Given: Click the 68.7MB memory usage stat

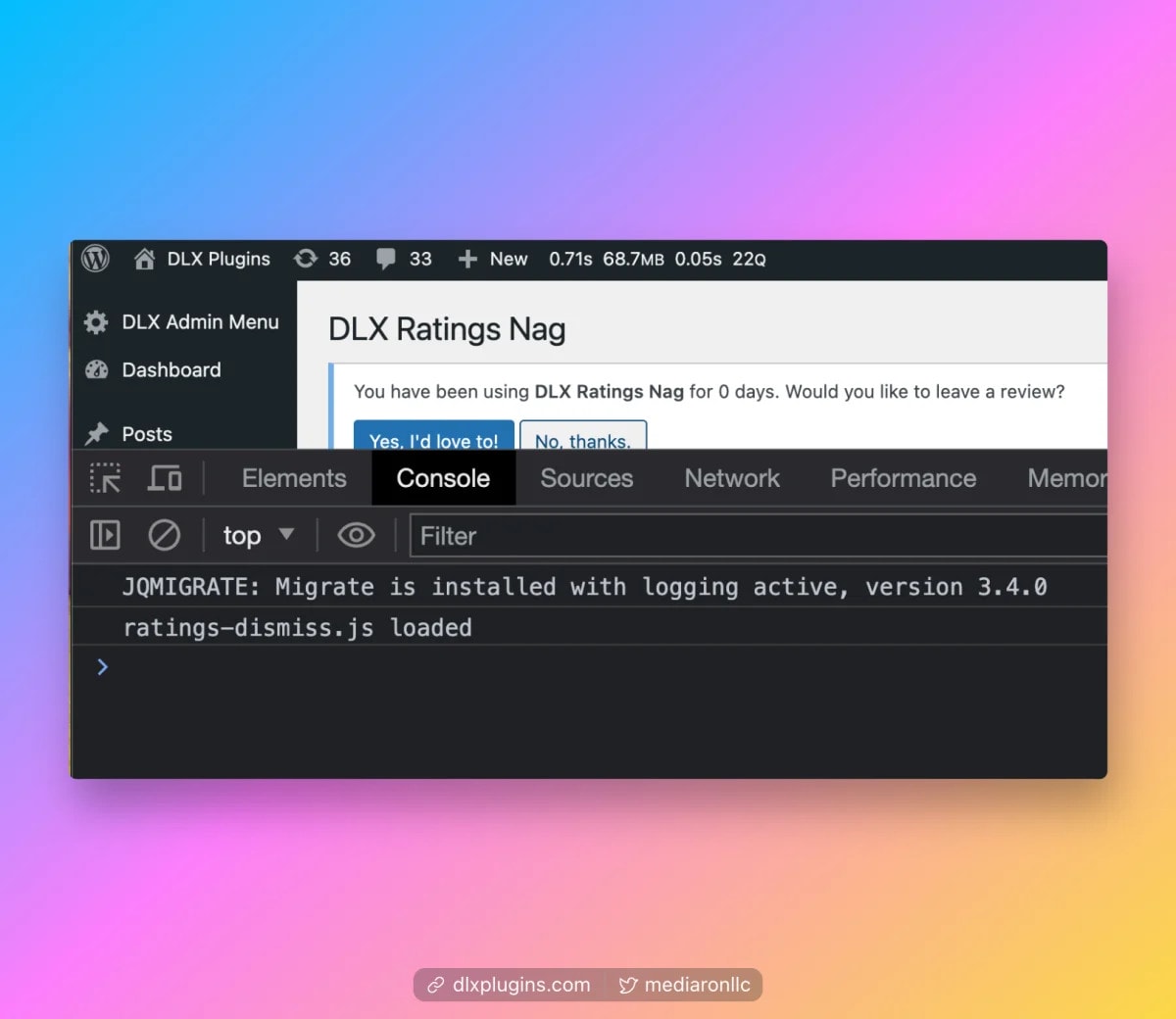Looking at the screenshot, I should tap(633, 259).
